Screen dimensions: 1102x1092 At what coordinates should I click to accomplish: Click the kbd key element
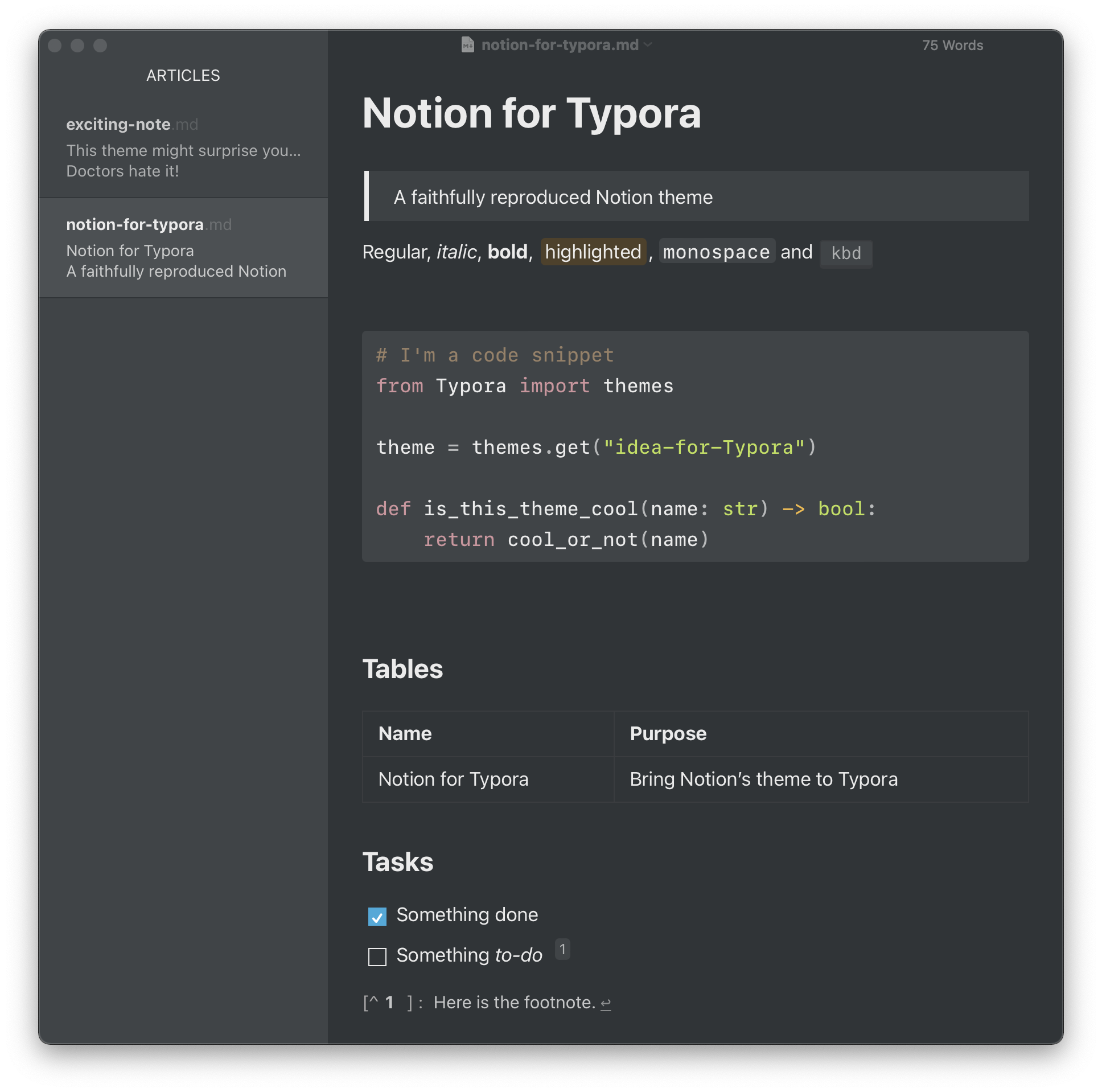coord(846,253)
